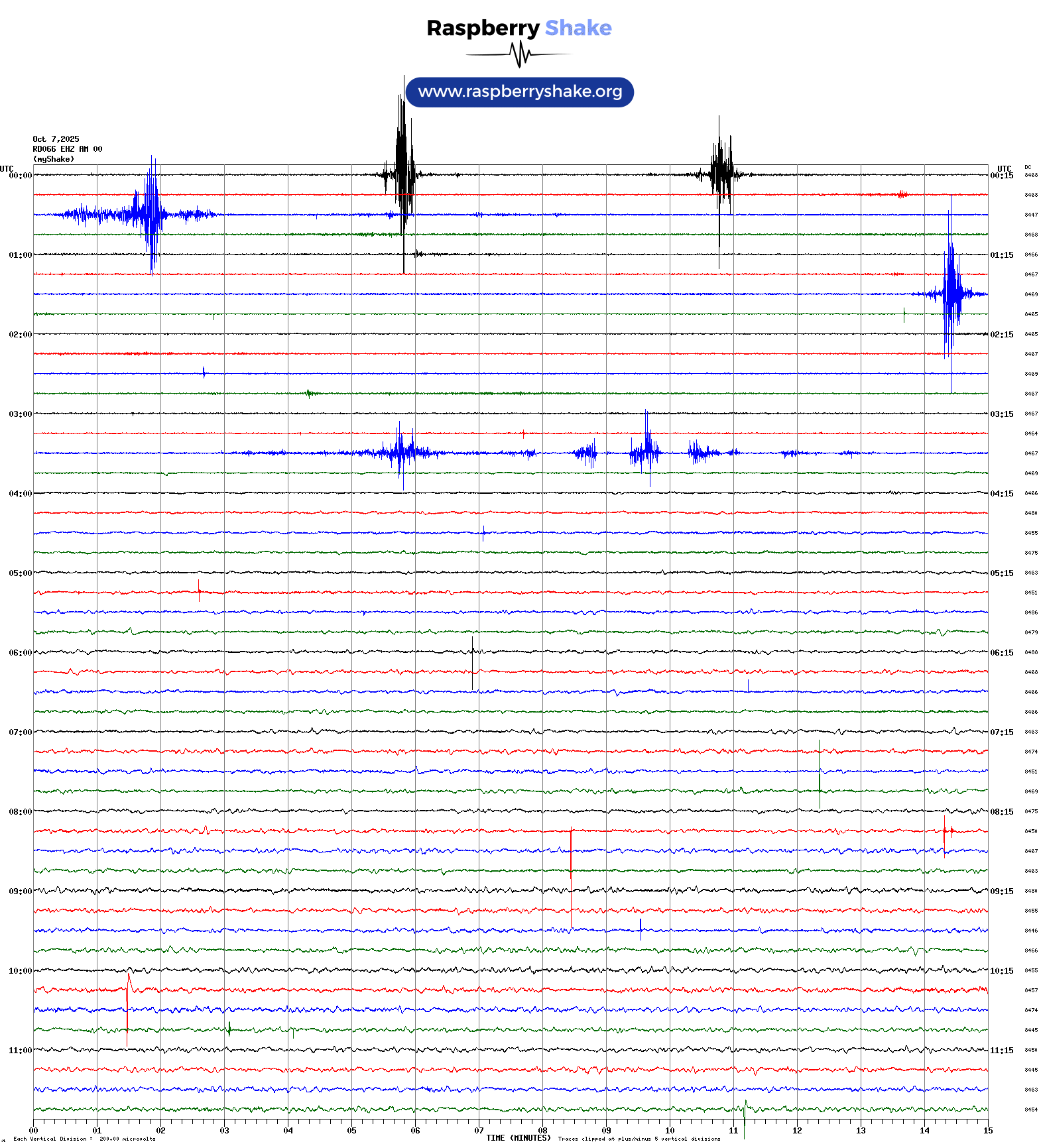Click the seismic waveform icon under the logo
Viewport: 1041px width, 1148px height.
pos(519,54)
